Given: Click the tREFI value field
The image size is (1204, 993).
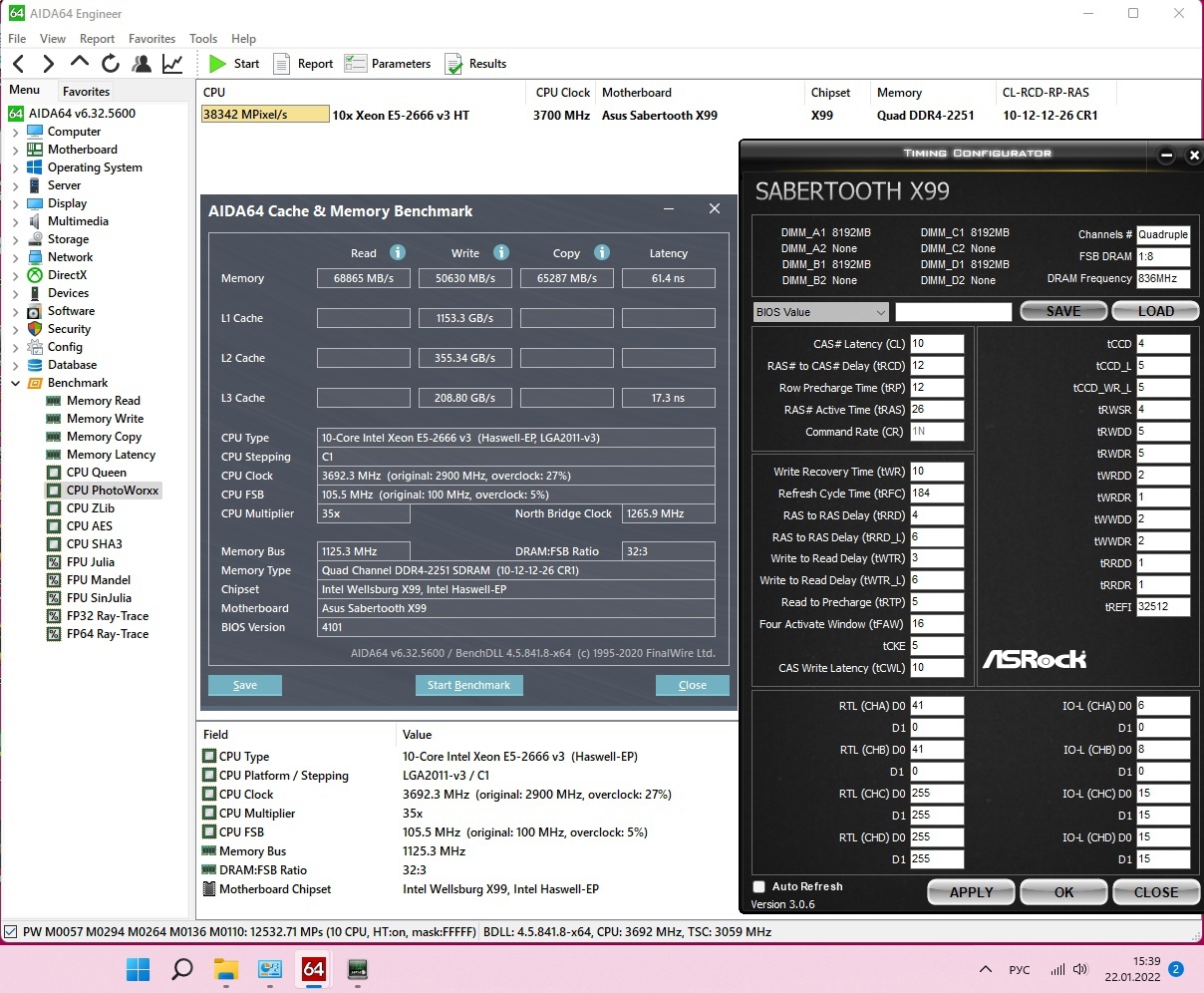Looking at the screenshot, I should click(x=1163, y=607).
